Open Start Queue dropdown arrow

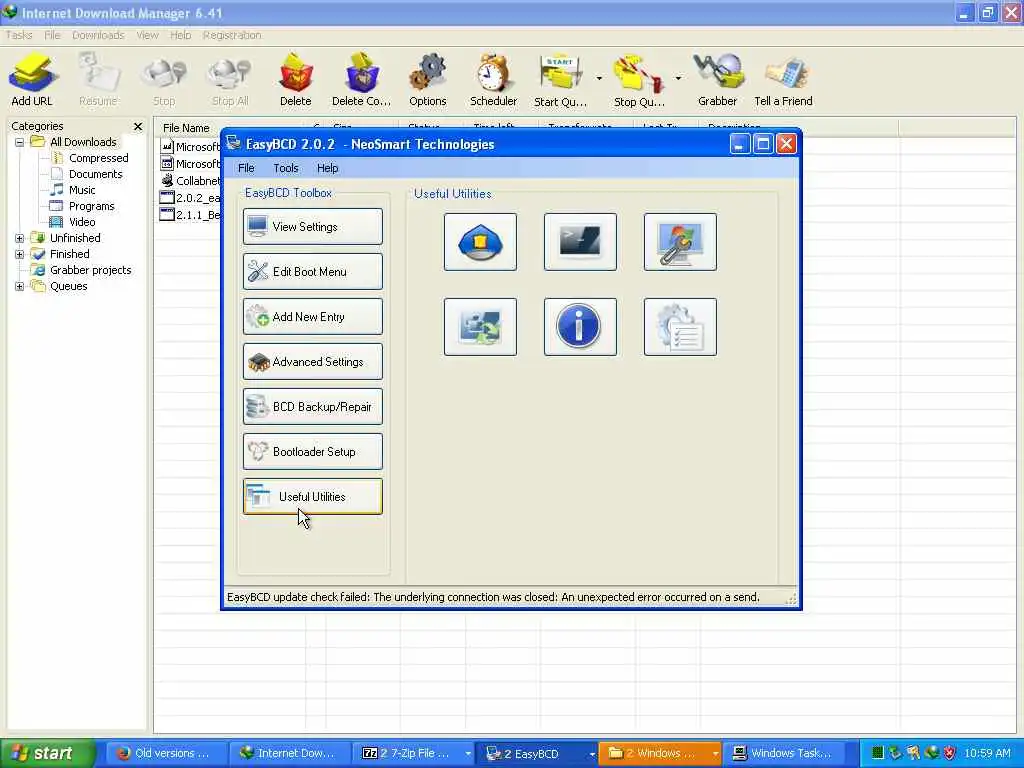[599, 79]
